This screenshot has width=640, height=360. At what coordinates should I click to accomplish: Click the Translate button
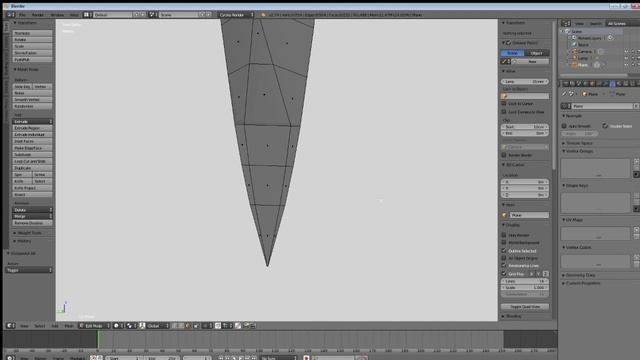click(33, 33)
